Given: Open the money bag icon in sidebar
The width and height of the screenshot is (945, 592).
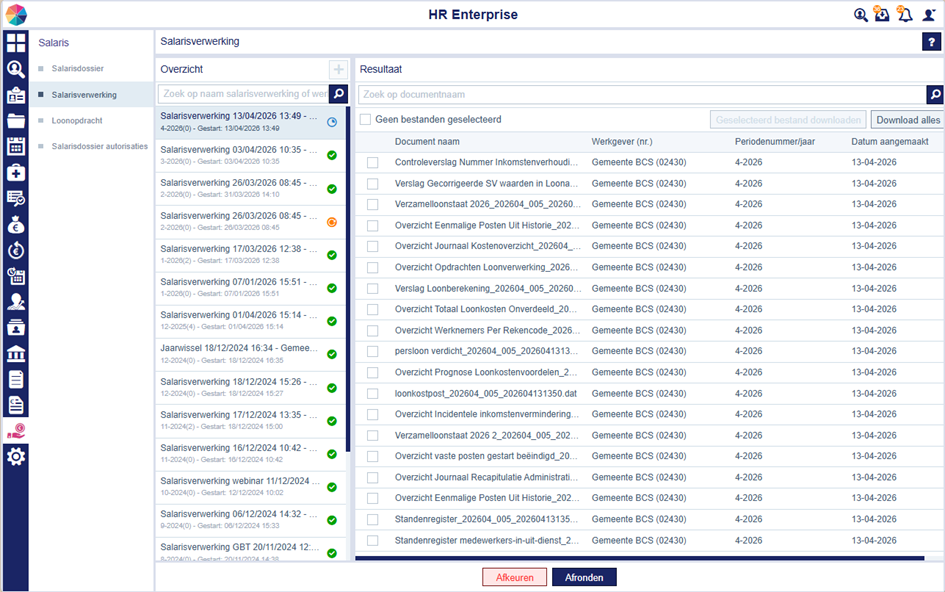Looking at the screenshot, I should pyautogui.click(x=16, y=224).
